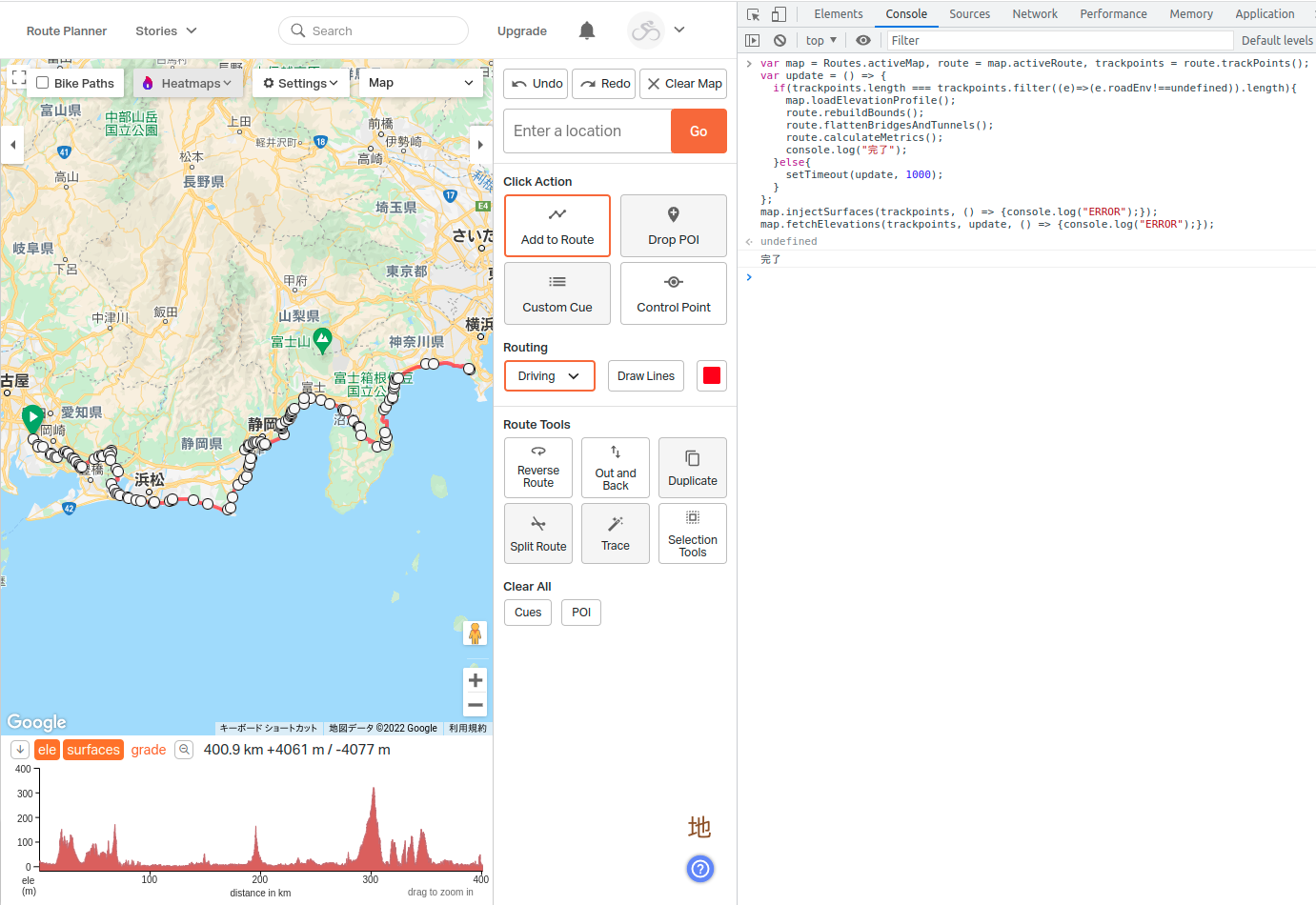Collapse the map's left panel arrow
1316x905 pixels.
pos(12,145)
